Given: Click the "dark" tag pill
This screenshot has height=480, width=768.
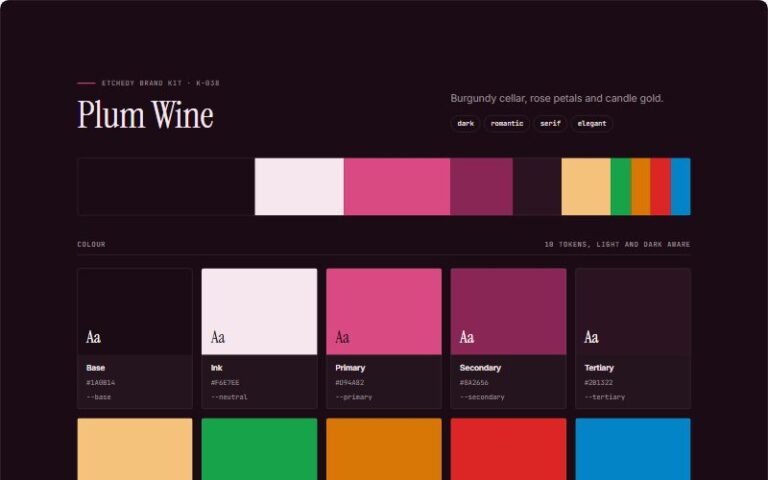Looking at the screenshot, I should click(465, 123).
